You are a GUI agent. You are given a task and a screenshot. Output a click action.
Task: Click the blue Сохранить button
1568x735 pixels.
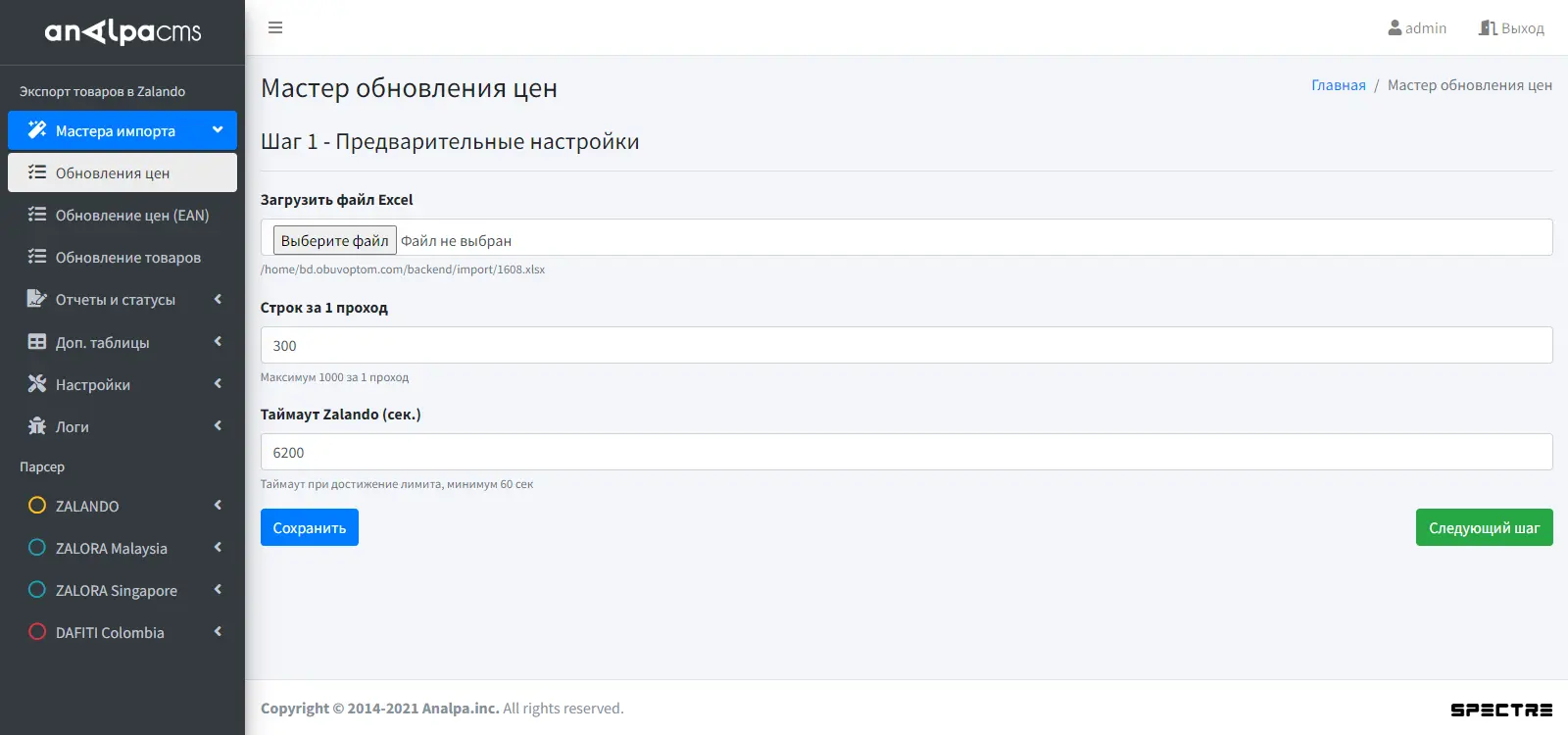coord(310,527)
